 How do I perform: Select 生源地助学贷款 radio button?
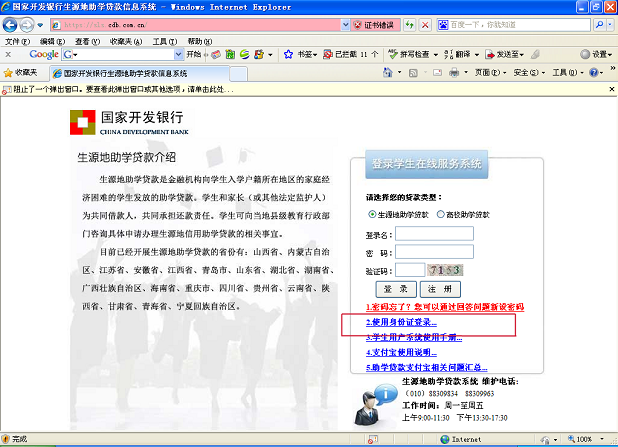click(x=372, y=215)
